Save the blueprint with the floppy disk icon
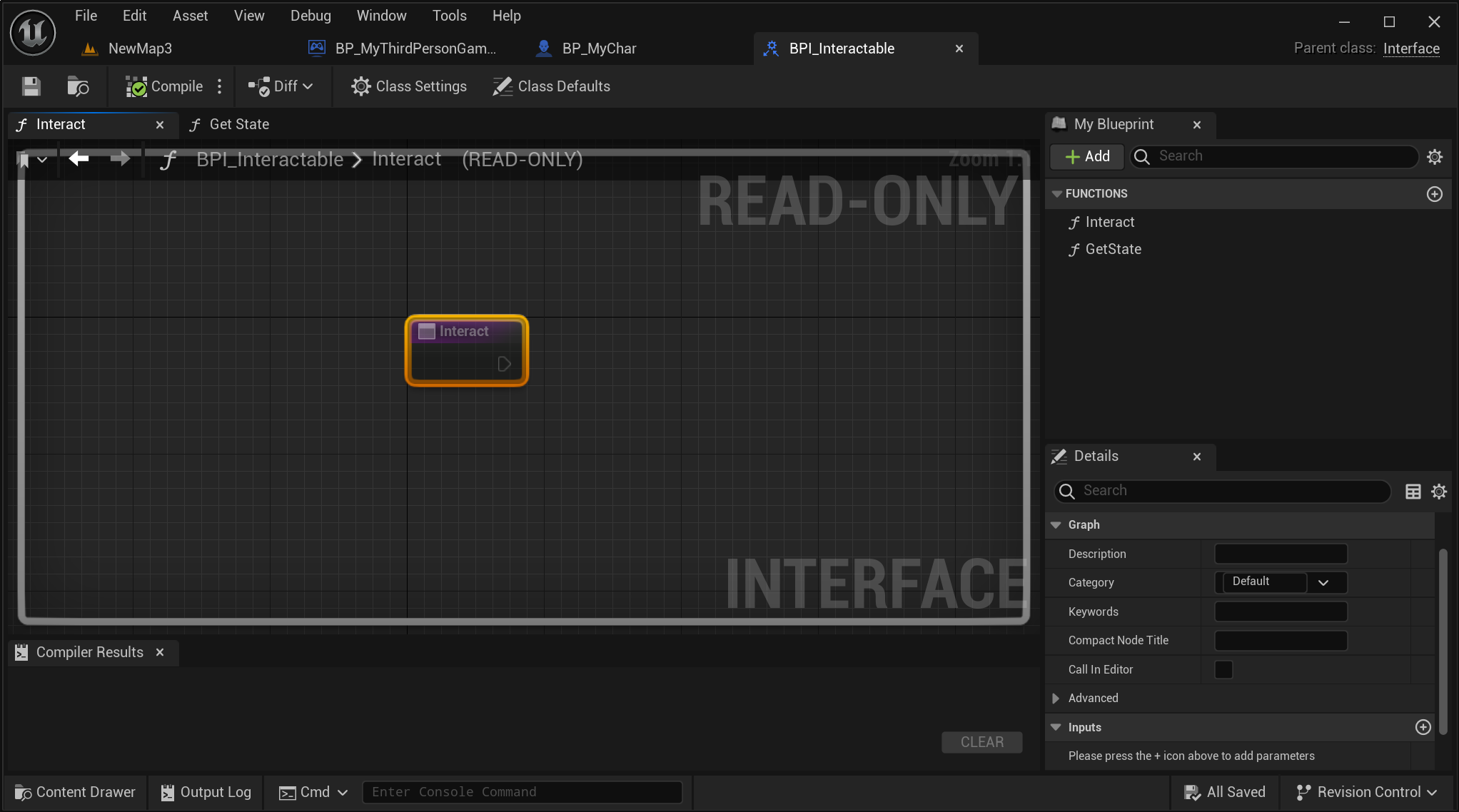Viewport: 1459px width, 812px height. click(x=31, y=86)
